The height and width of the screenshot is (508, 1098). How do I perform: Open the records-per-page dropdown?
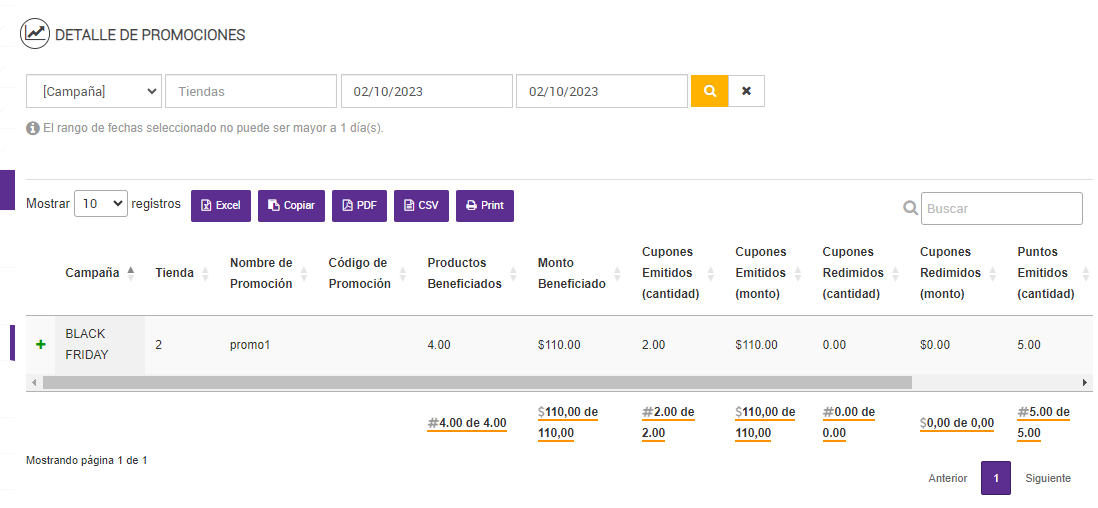[101, 204]
